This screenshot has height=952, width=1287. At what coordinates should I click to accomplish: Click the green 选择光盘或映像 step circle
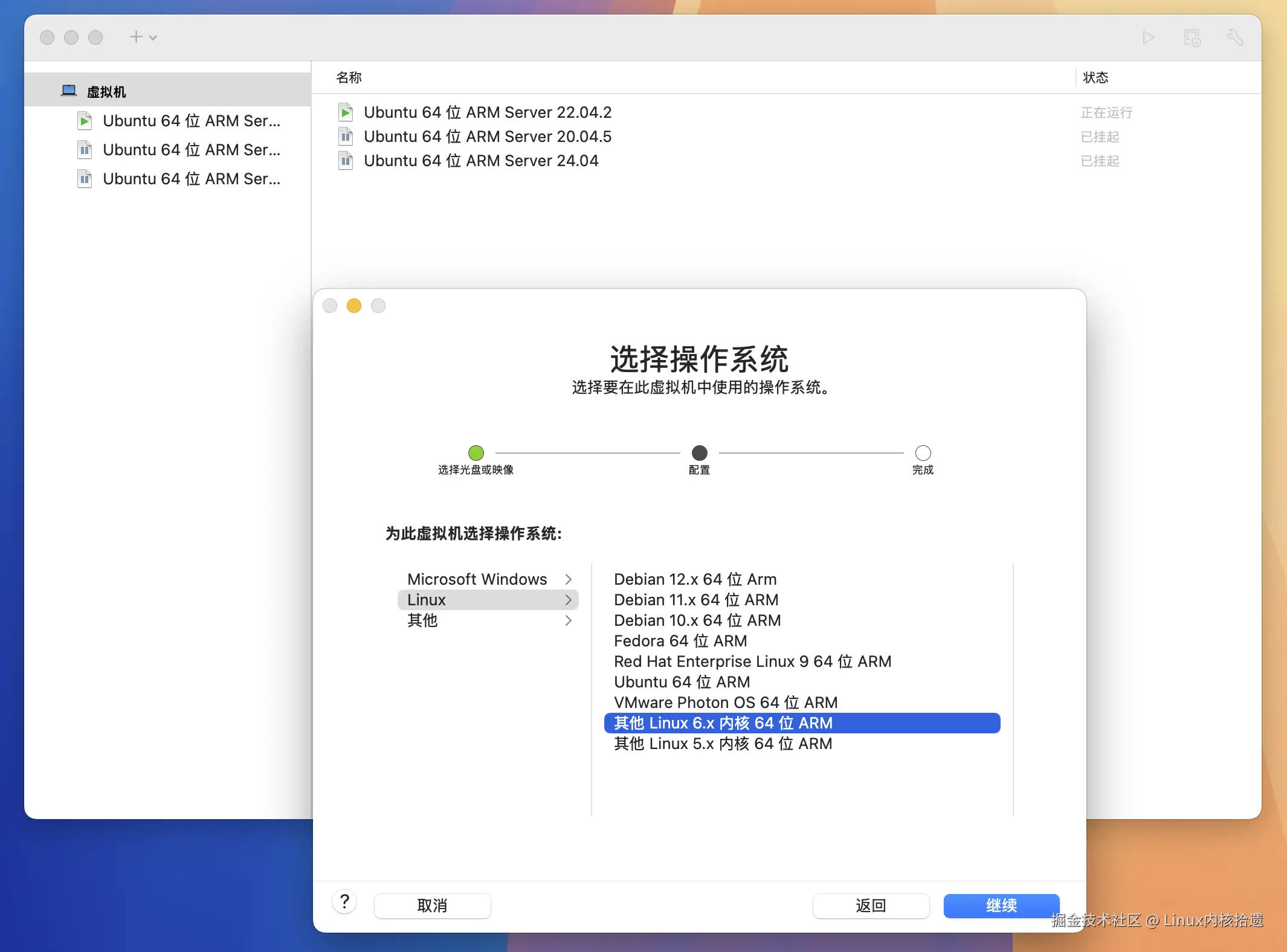pyautogui.click(x=476, y=453)
